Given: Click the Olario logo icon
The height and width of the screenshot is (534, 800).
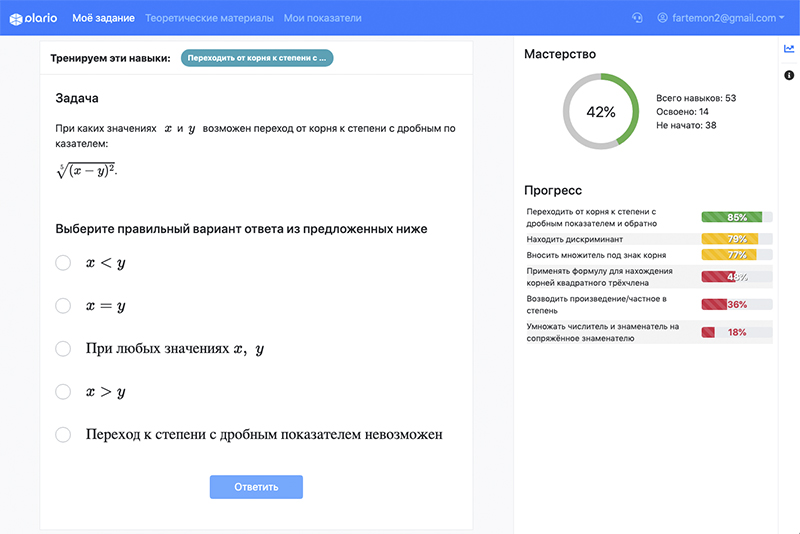Looking at the screenshot, I should click(x=16, y=19).
